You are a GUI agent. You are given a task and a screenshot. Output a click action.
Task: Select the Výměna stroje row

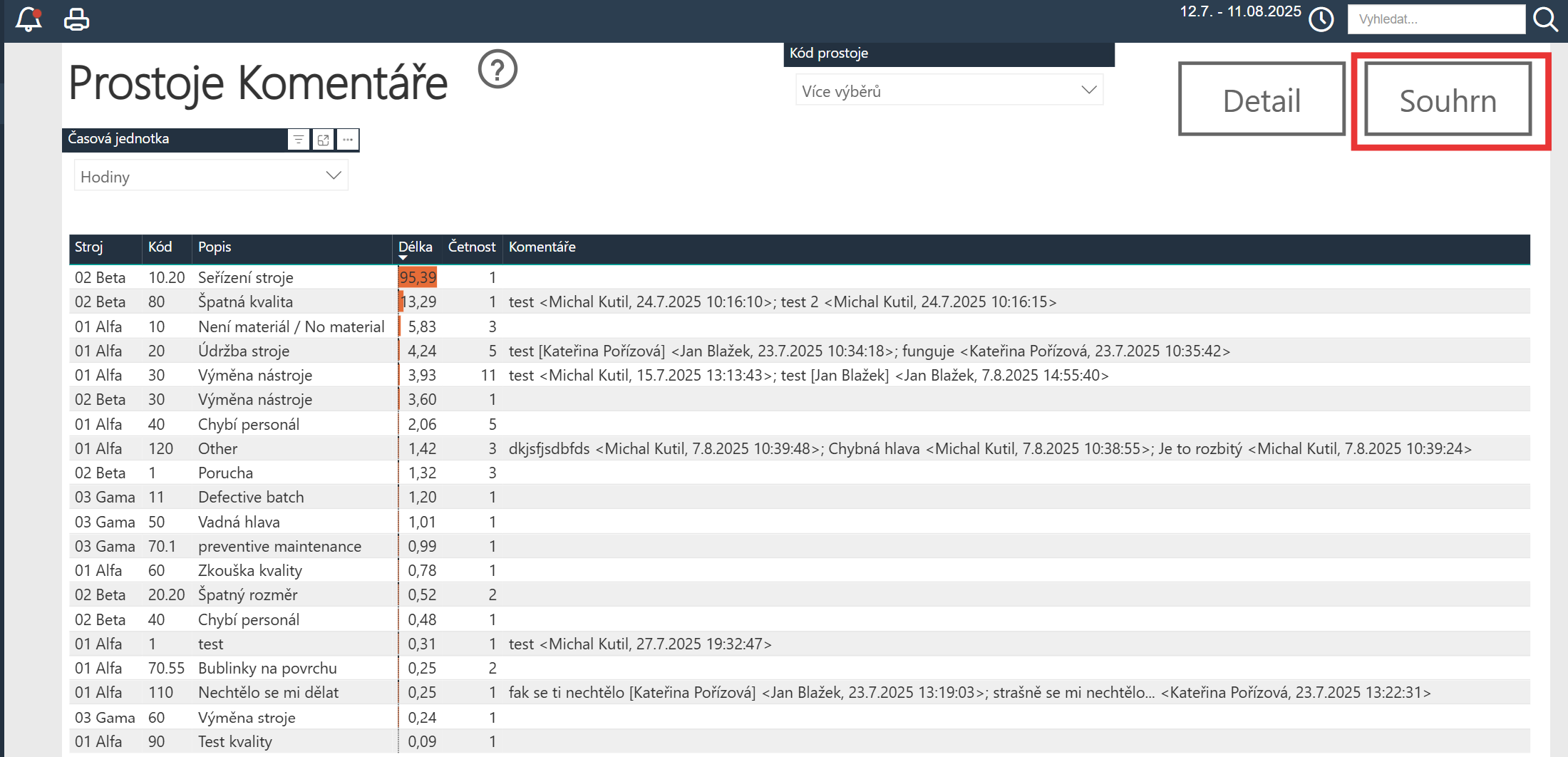coord(800,717)
